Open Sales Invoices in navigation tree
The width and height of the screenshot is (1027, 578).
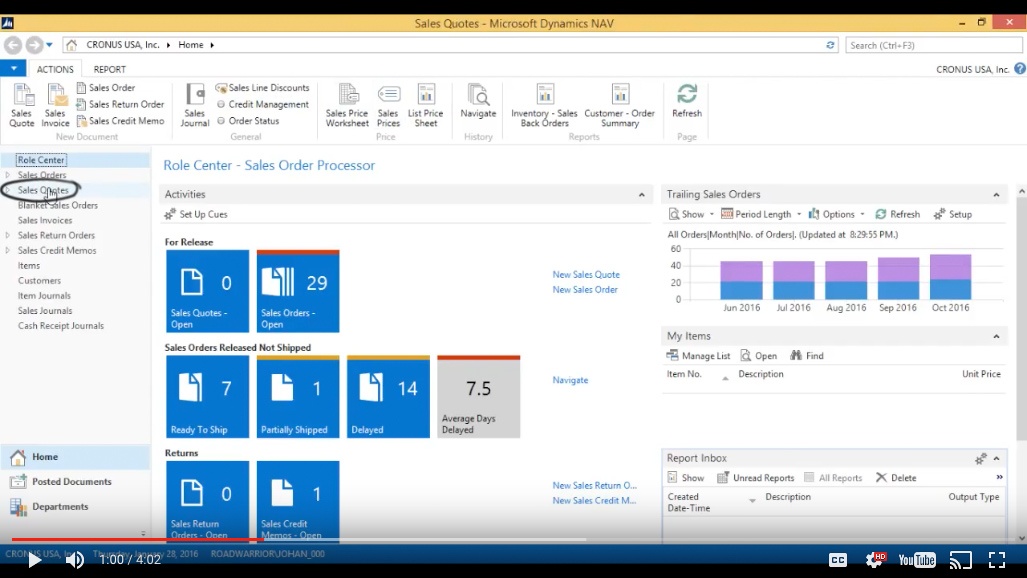click(45, 220)
